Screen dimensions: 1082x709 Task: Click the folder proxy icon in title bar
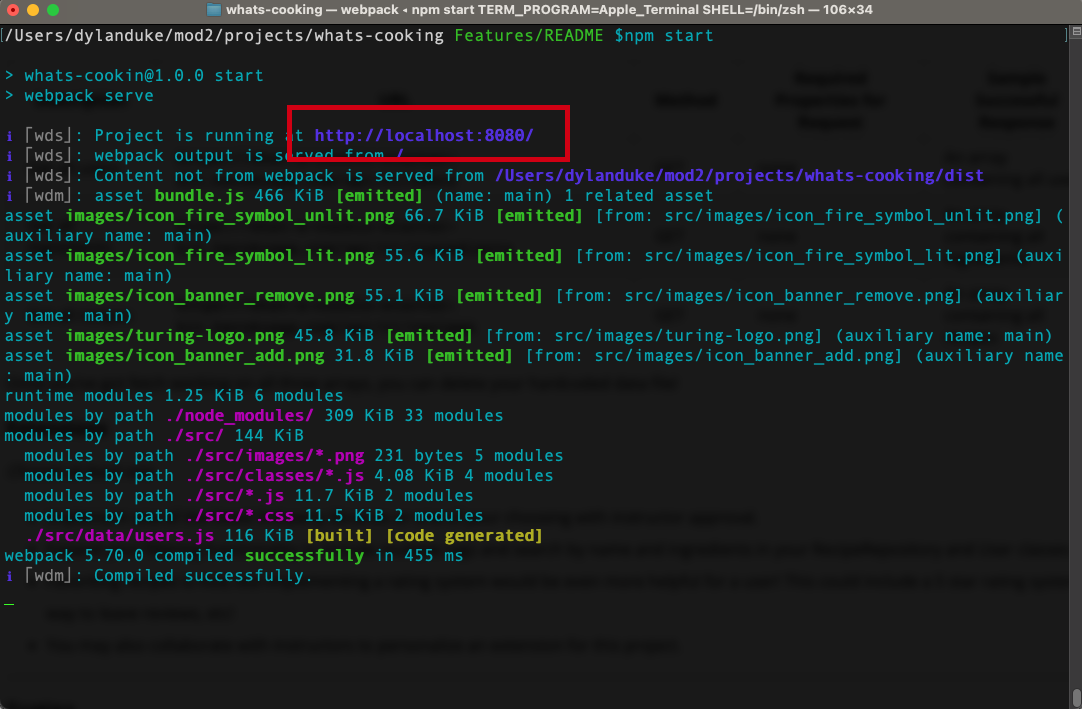click(214, 10)
